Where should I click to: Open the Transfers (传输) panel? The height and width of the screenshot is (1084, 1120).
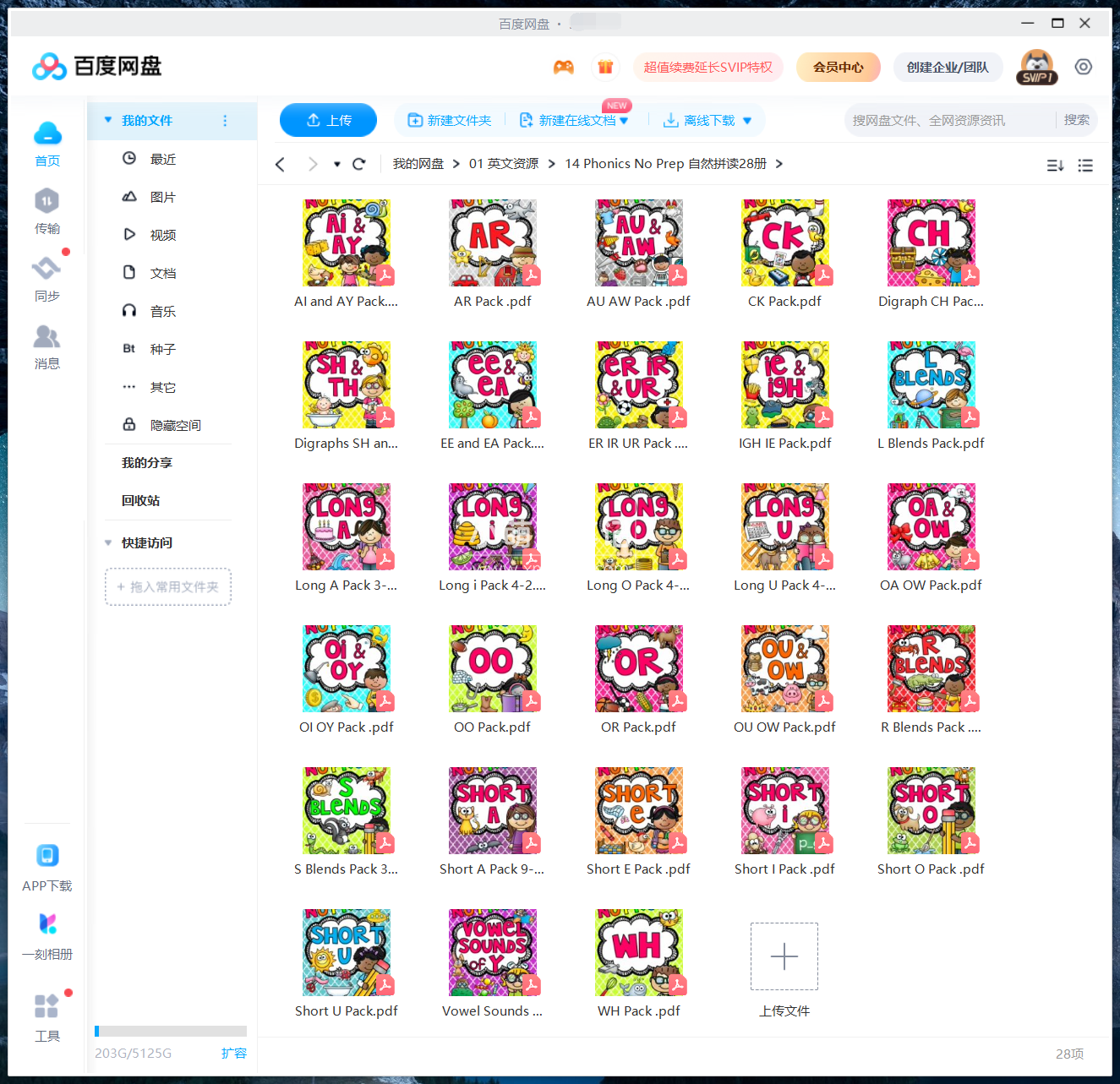pos(47,210)
